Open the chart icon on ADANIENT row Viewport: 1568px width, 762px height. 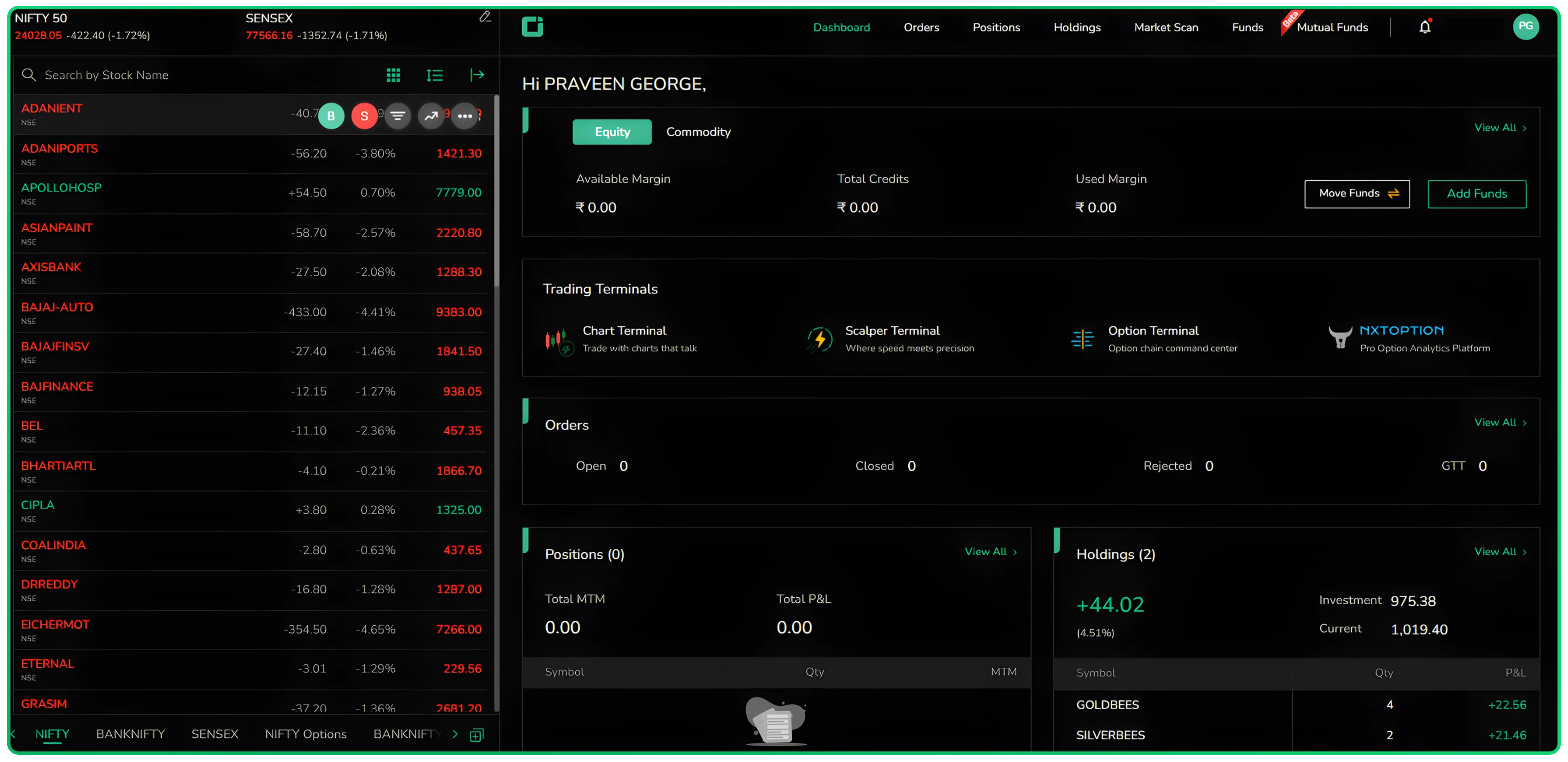[x=432, y=115]
